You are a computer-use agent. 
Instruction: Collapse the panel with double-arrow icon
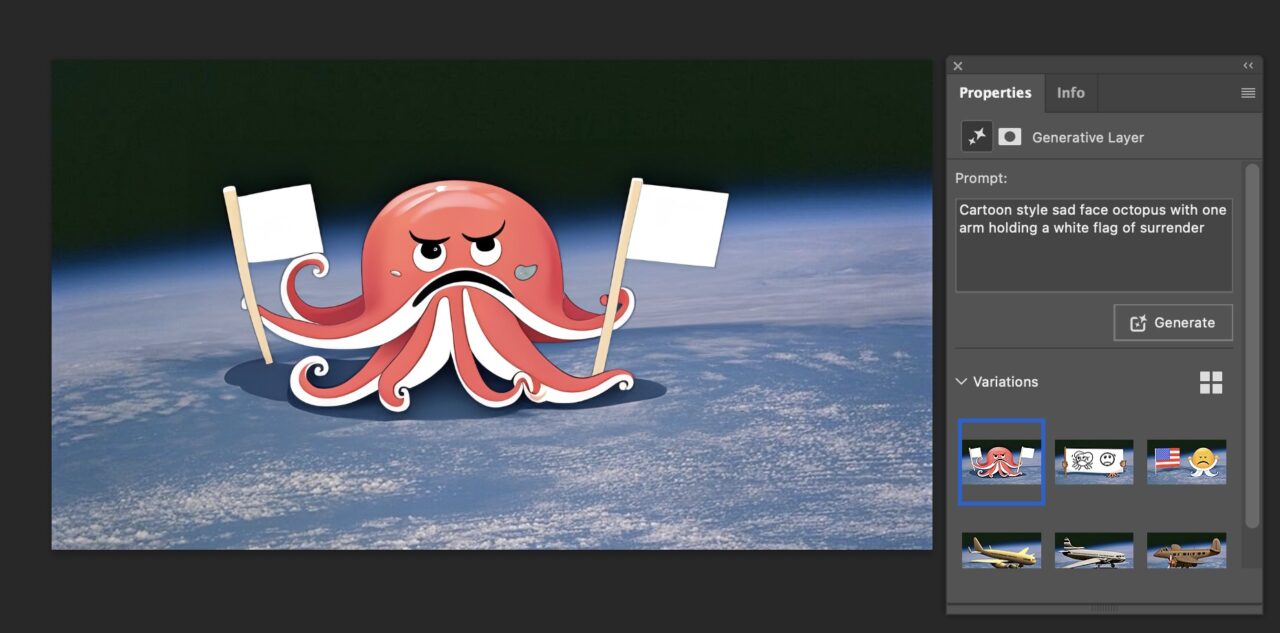coord(1248,66)
